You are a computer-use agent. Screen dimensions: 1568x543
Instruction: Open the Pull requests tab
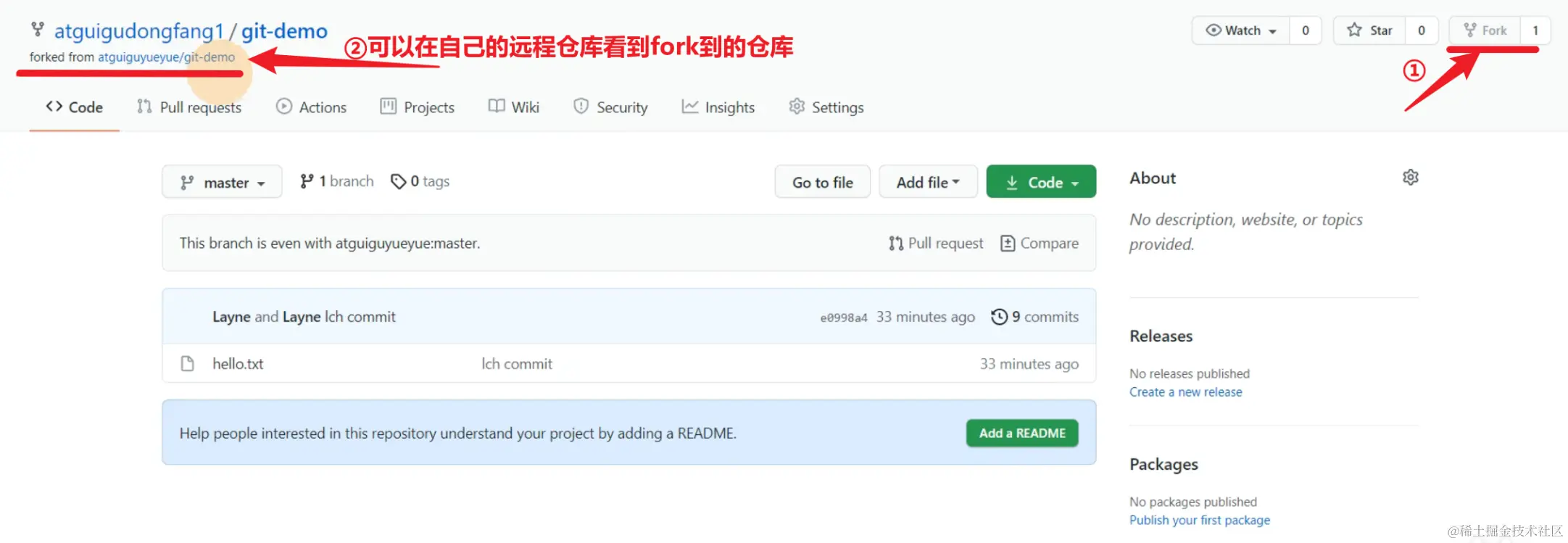pos(189,107)
